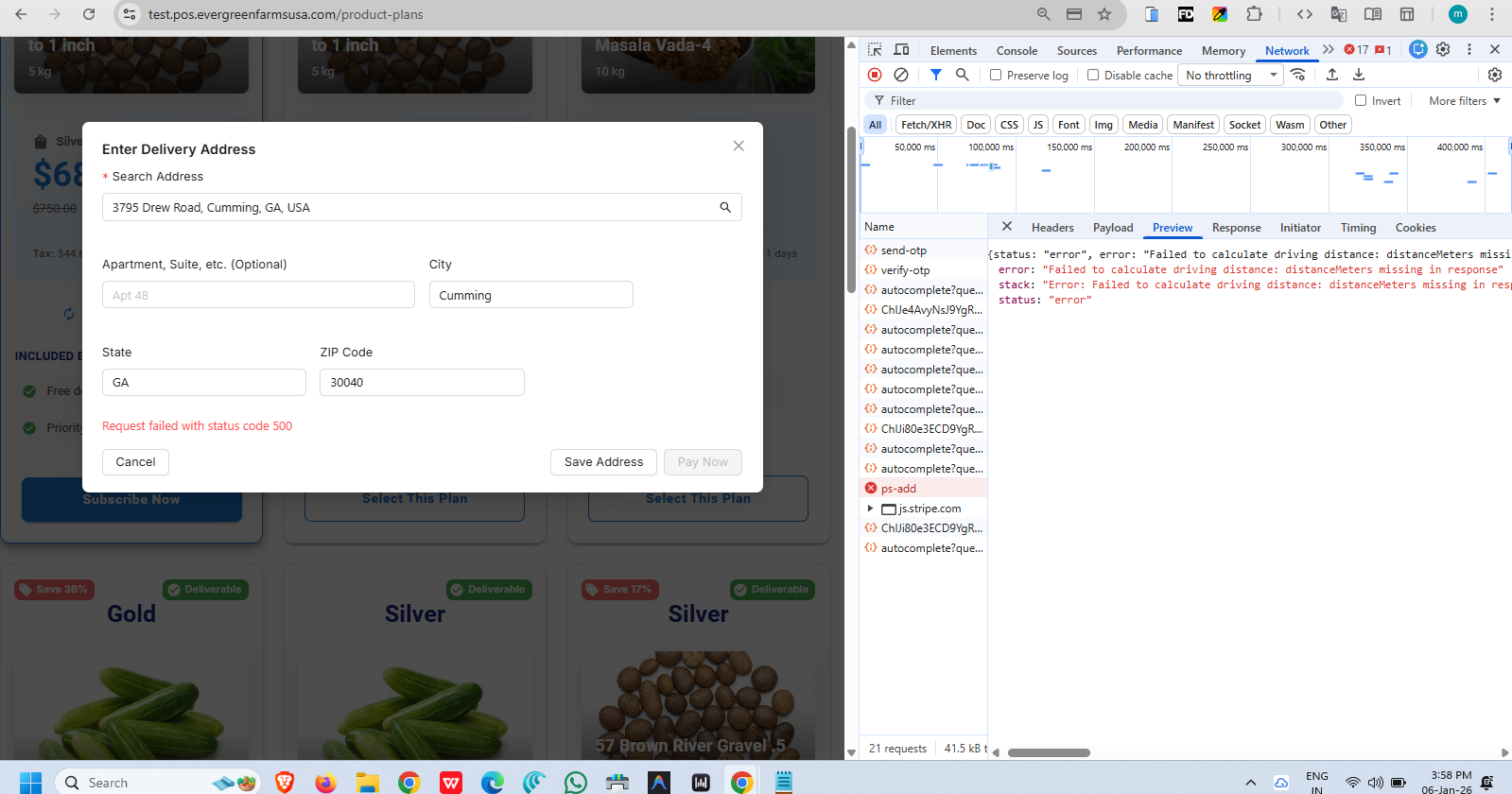
Task: Toggle the network filter funnel icon
Action: 935,75
